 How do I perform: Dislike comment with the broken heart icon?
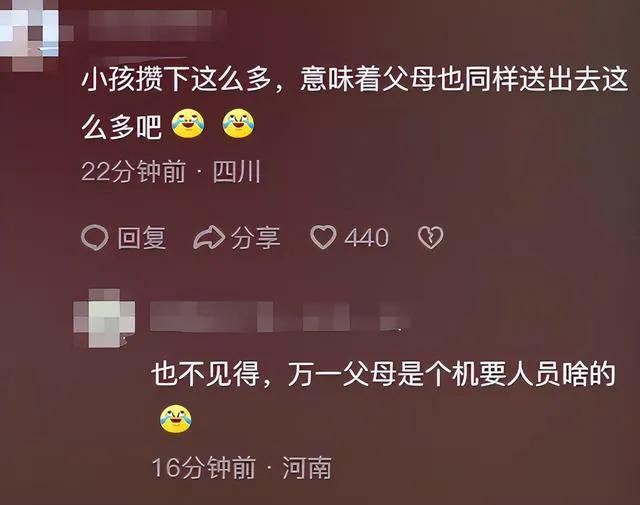pos(431,238)
